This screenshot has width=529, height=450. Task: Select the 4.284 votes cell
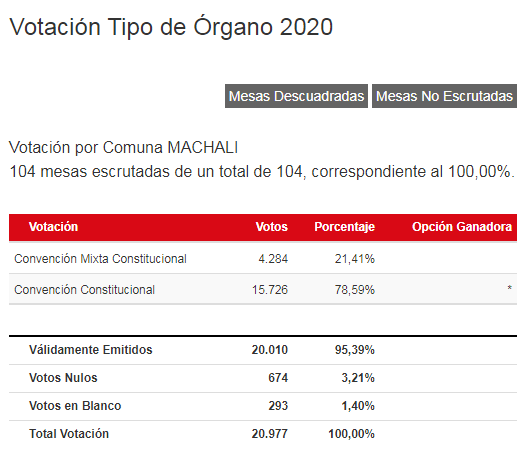273,259
